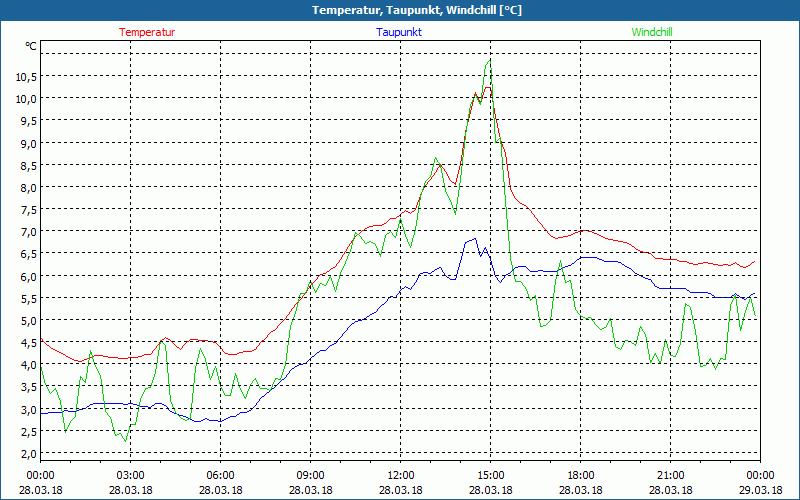This screenshot has width=800, height=500.
Task: Click the 4,5 y-axis value
Action: click(28, 342)
